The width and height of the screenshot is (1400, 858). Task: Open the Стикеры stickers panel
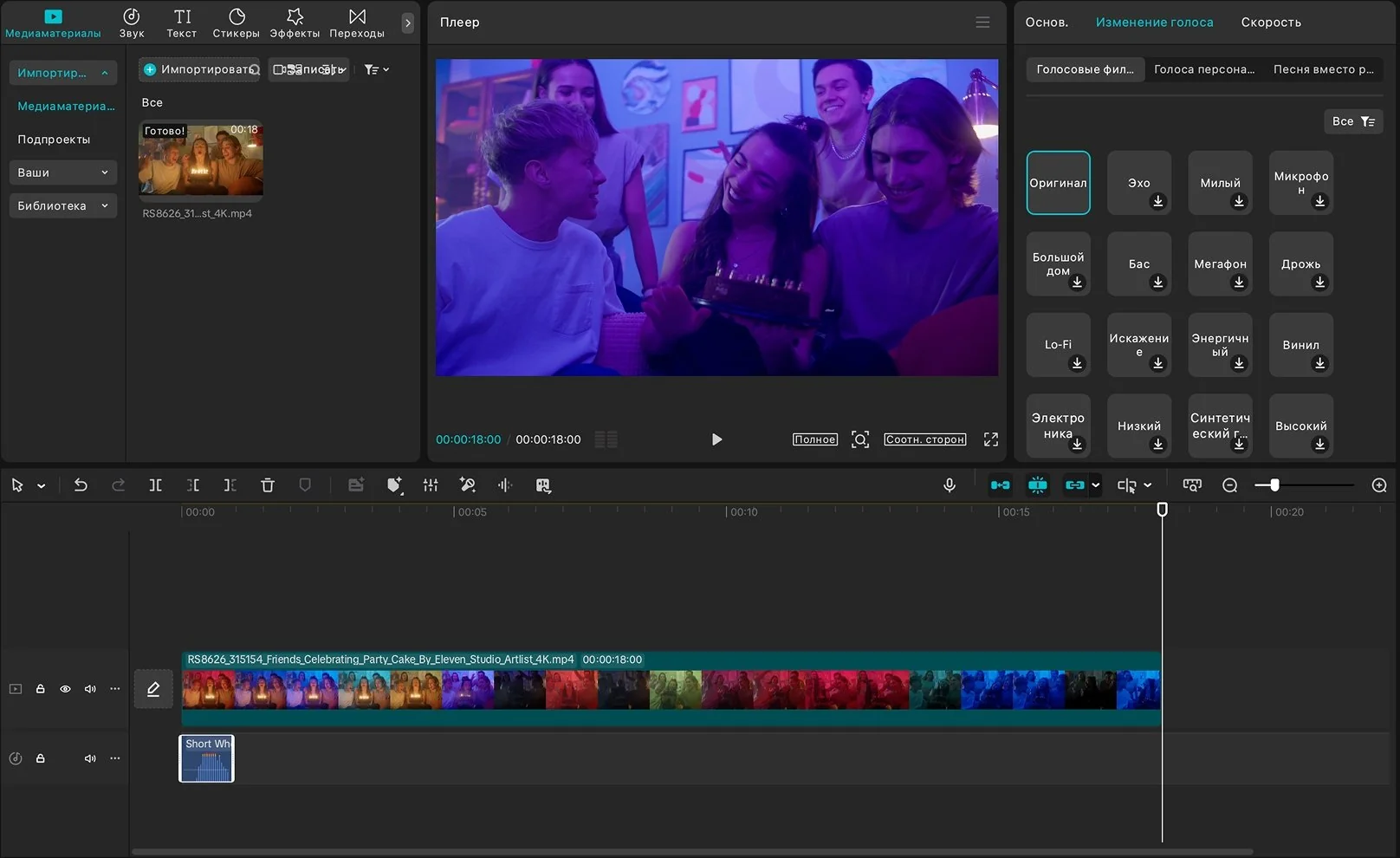[x=236, y=23]
